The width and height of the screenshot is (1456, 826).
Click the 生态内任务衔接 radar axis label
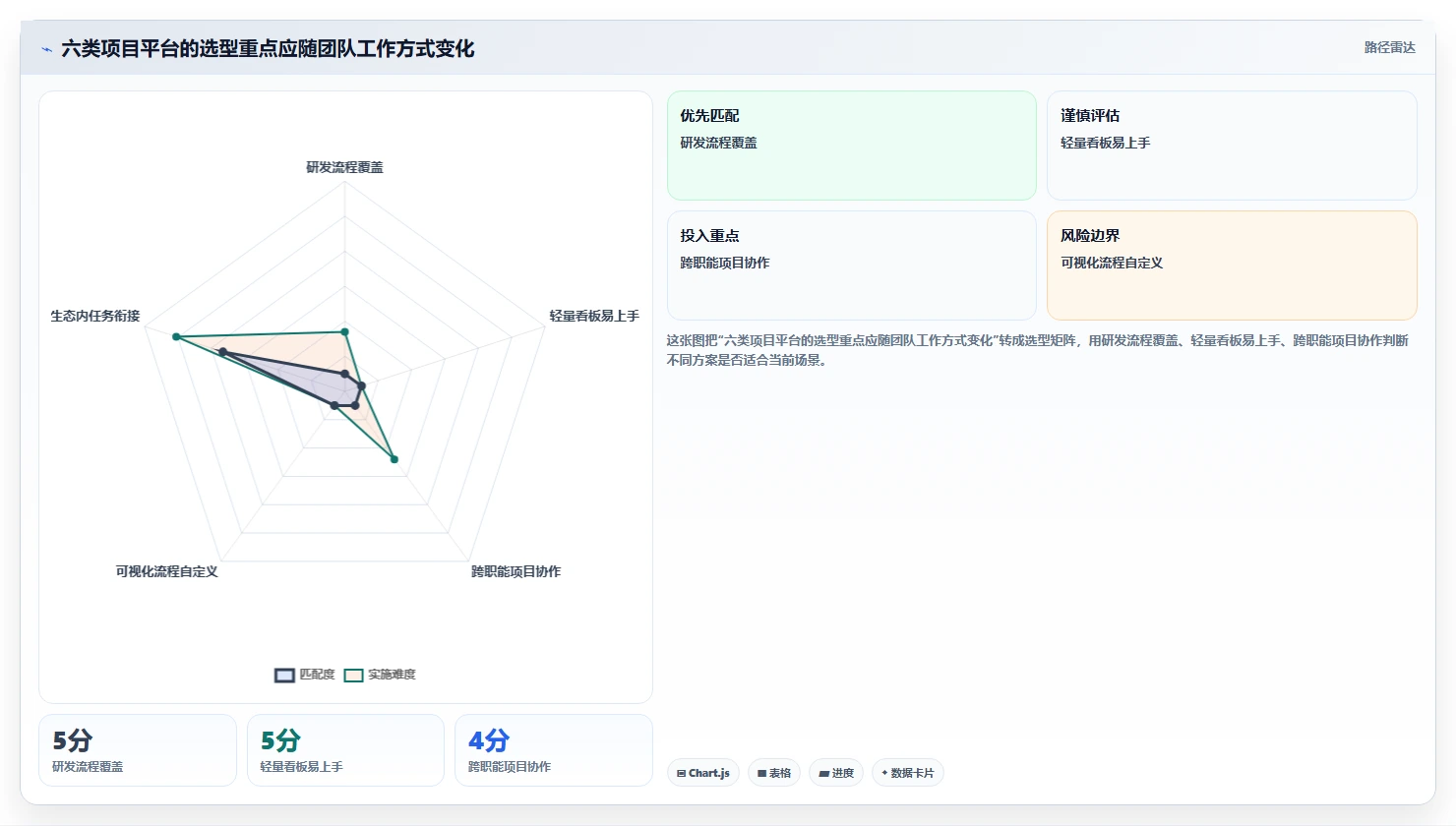pos(95,316)
